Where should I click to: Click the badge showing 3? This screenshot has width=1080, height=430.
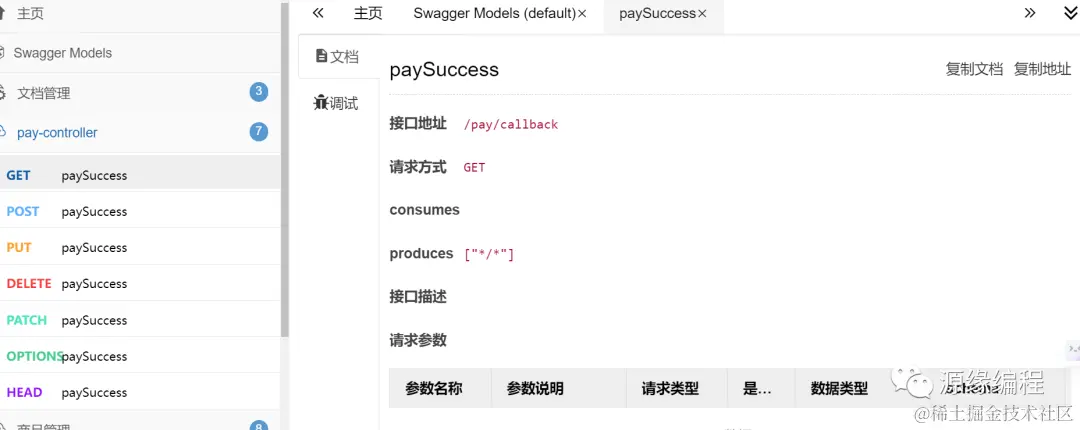coord(259,92)
